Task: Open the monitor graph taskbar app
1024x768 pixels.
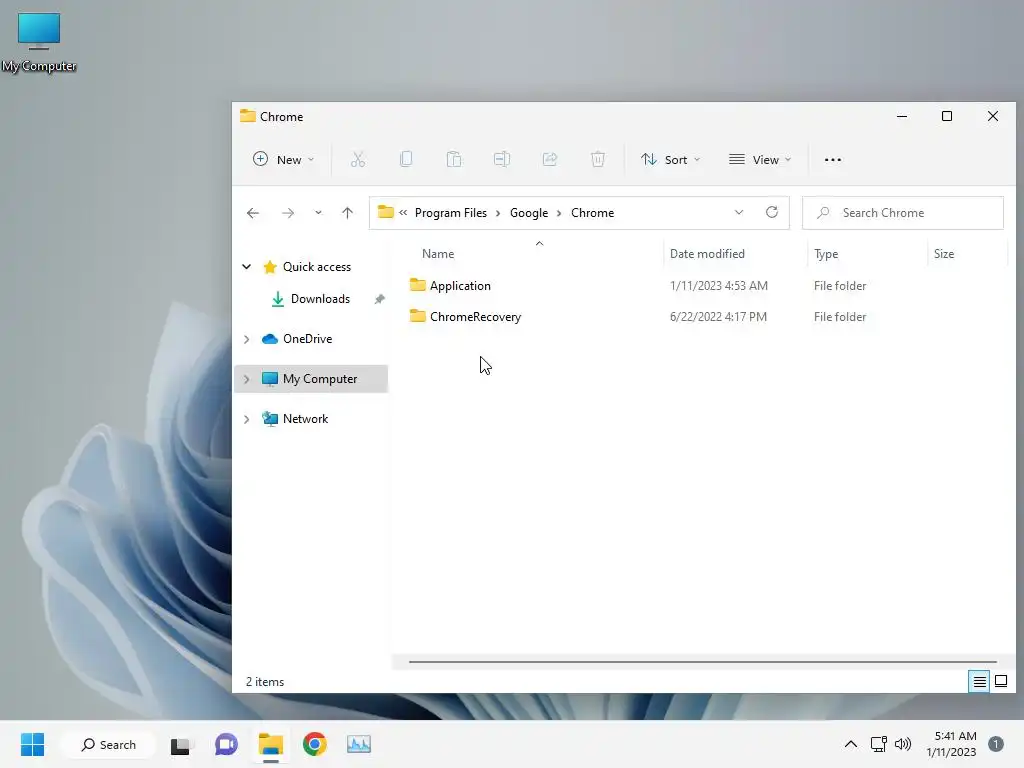Action: coord(359,744)
